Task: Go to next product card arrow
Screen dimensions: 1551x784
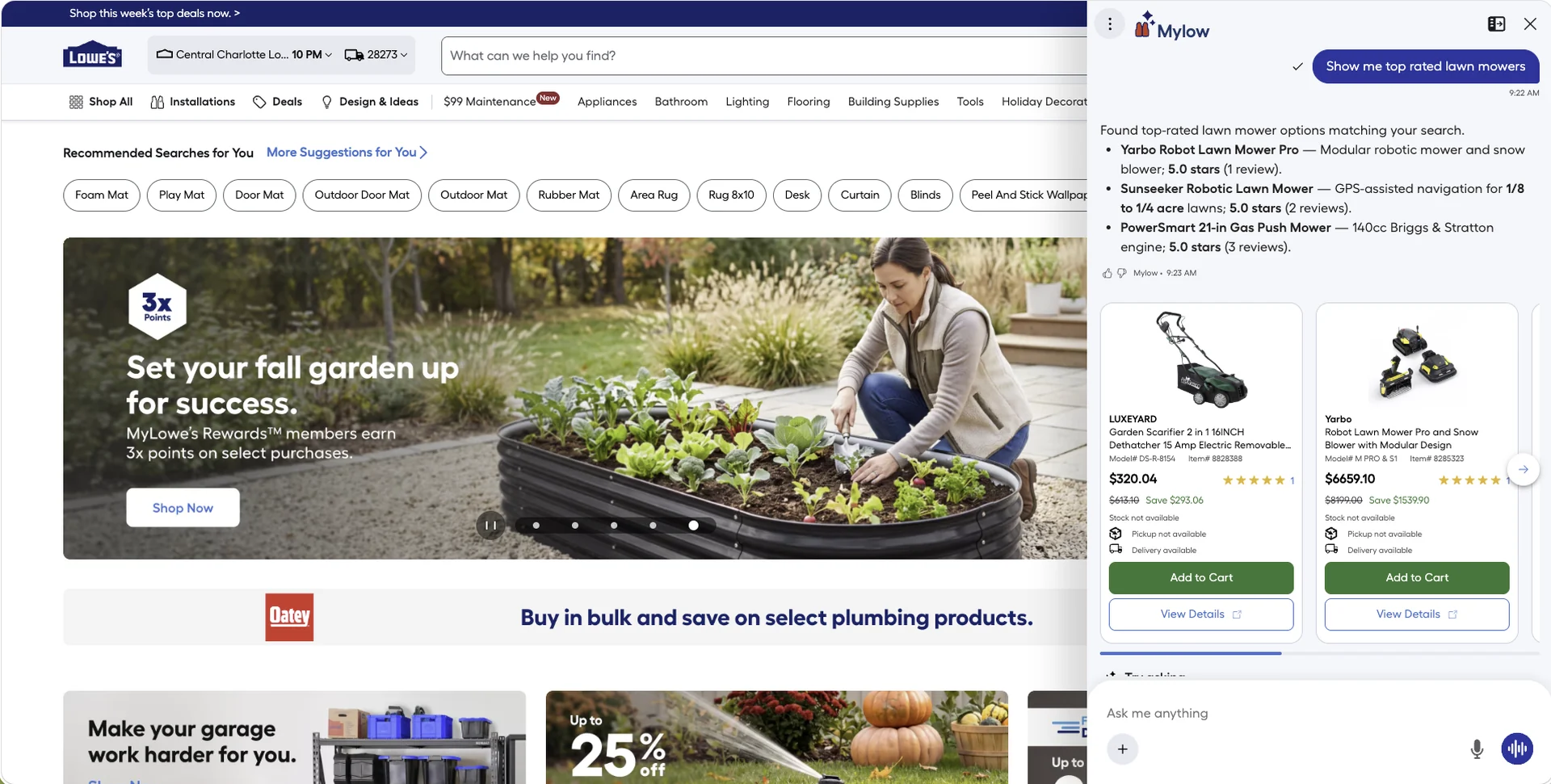Action: pyautogui.click(x=1523, y=469)
